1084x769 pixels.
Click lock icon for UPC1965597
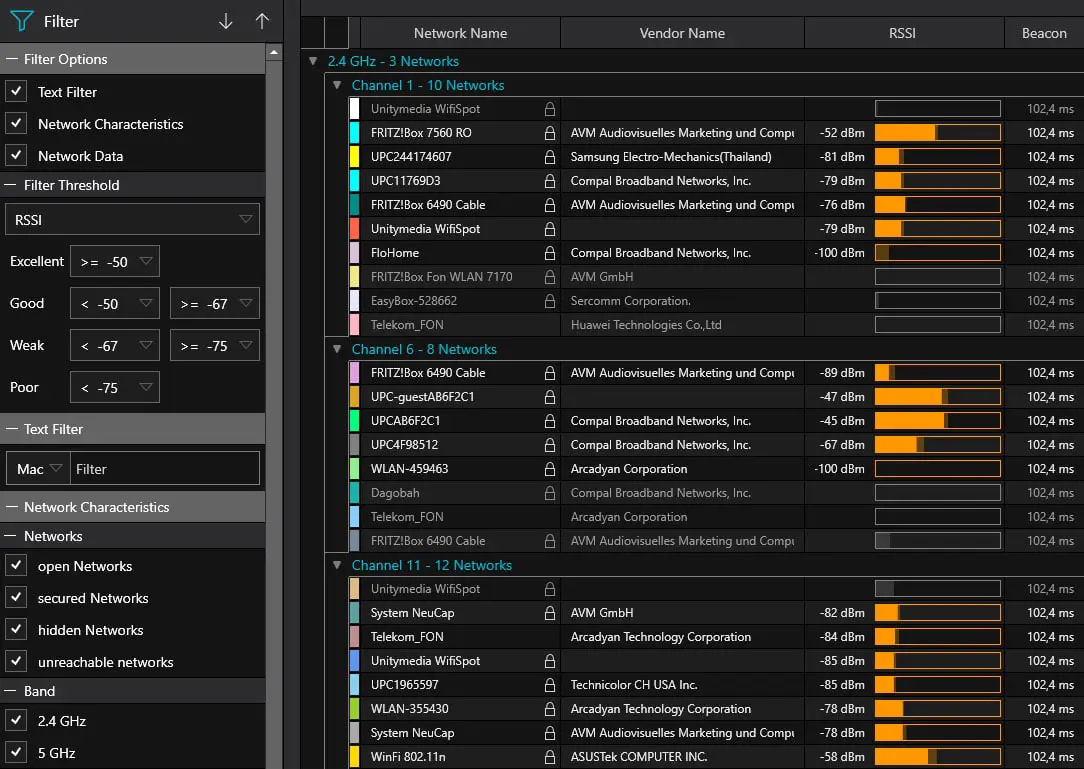[550, 685]
